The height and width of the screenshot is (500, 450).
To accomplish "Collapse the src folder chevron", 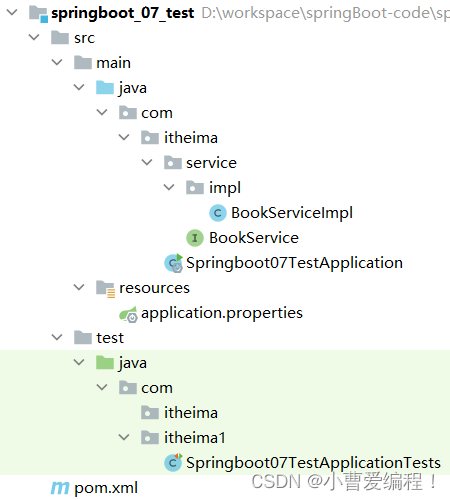I will pos(34,37).
